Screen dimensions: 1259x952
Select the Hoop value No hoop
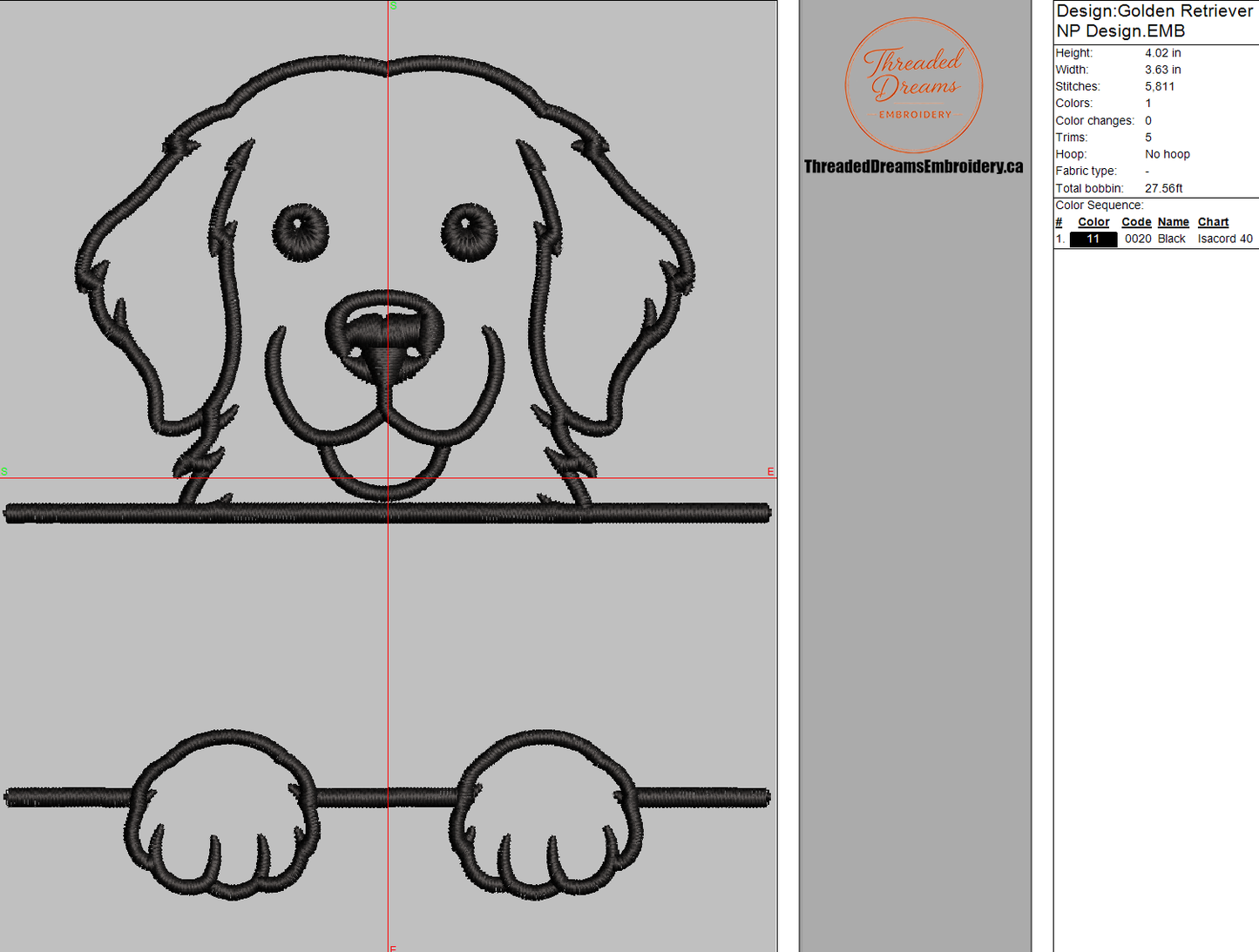1167,154
